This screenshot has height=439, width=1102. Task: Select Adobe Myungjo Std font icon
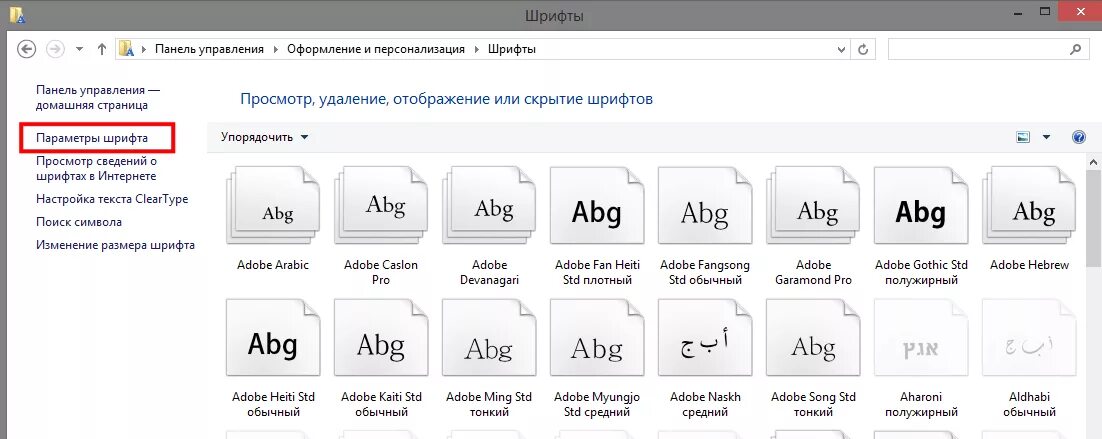tap(597, 338)
